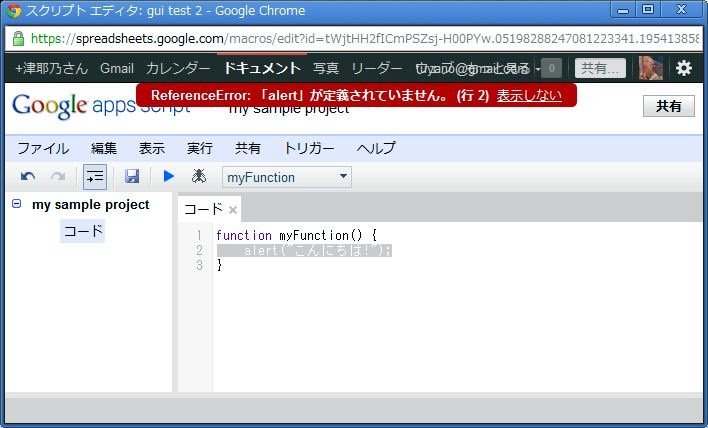
Task: Save the script with the floppy disk icon
Action: [132, 177]
